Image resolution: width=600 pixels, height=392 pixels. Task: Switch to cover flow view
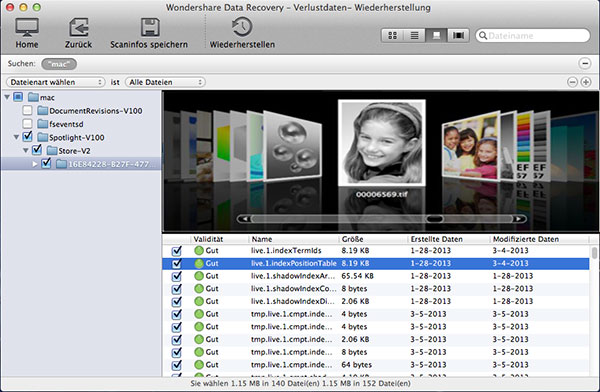pos(458,36)
